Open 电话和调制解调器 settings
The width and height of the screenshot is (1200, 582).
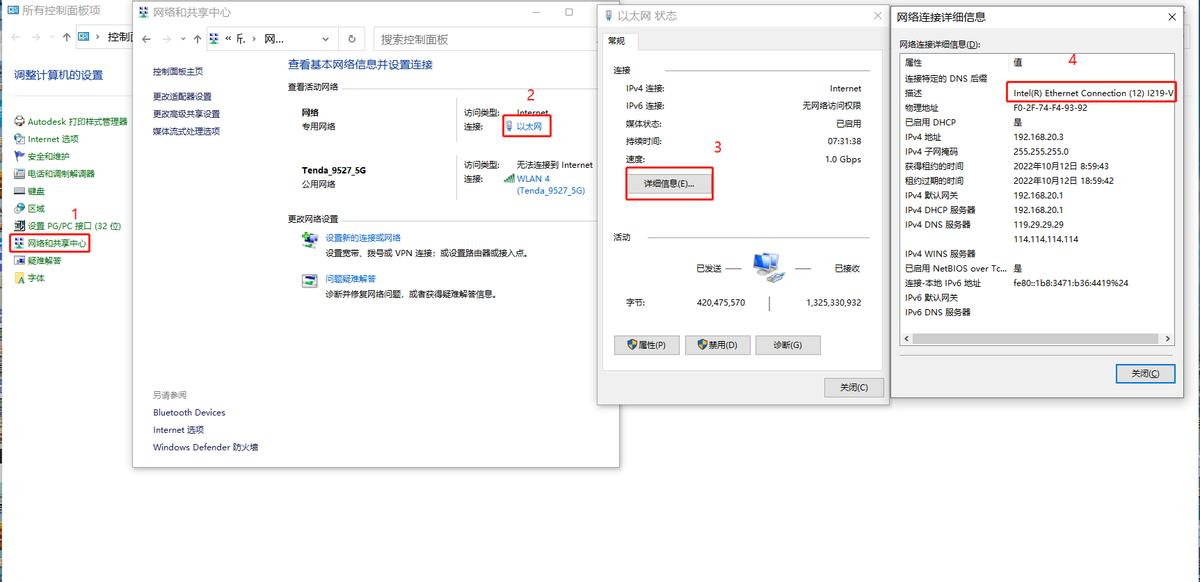coord(61,173)
